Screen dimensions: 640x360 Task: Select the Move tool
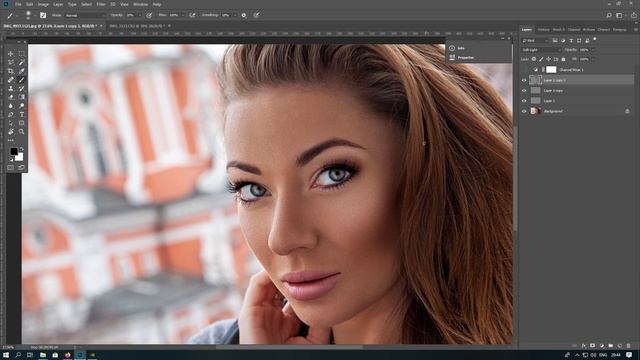11,54
